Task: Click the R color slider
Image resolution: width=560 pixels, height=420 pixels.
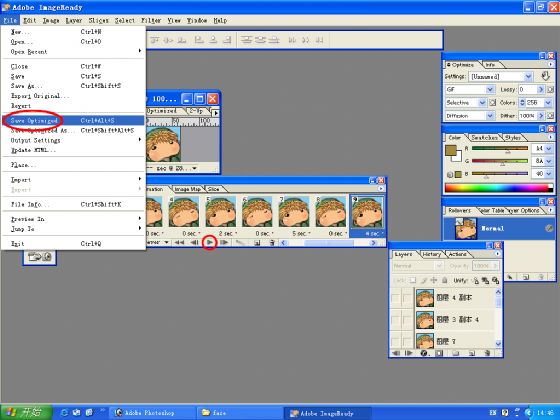Action: click(x=500, y=148)
